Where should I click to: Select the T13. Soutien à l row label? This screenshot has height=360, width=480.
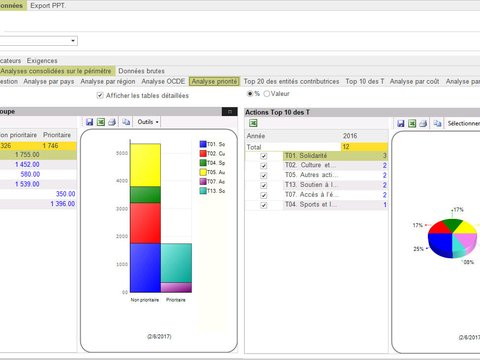coord(310,185)
